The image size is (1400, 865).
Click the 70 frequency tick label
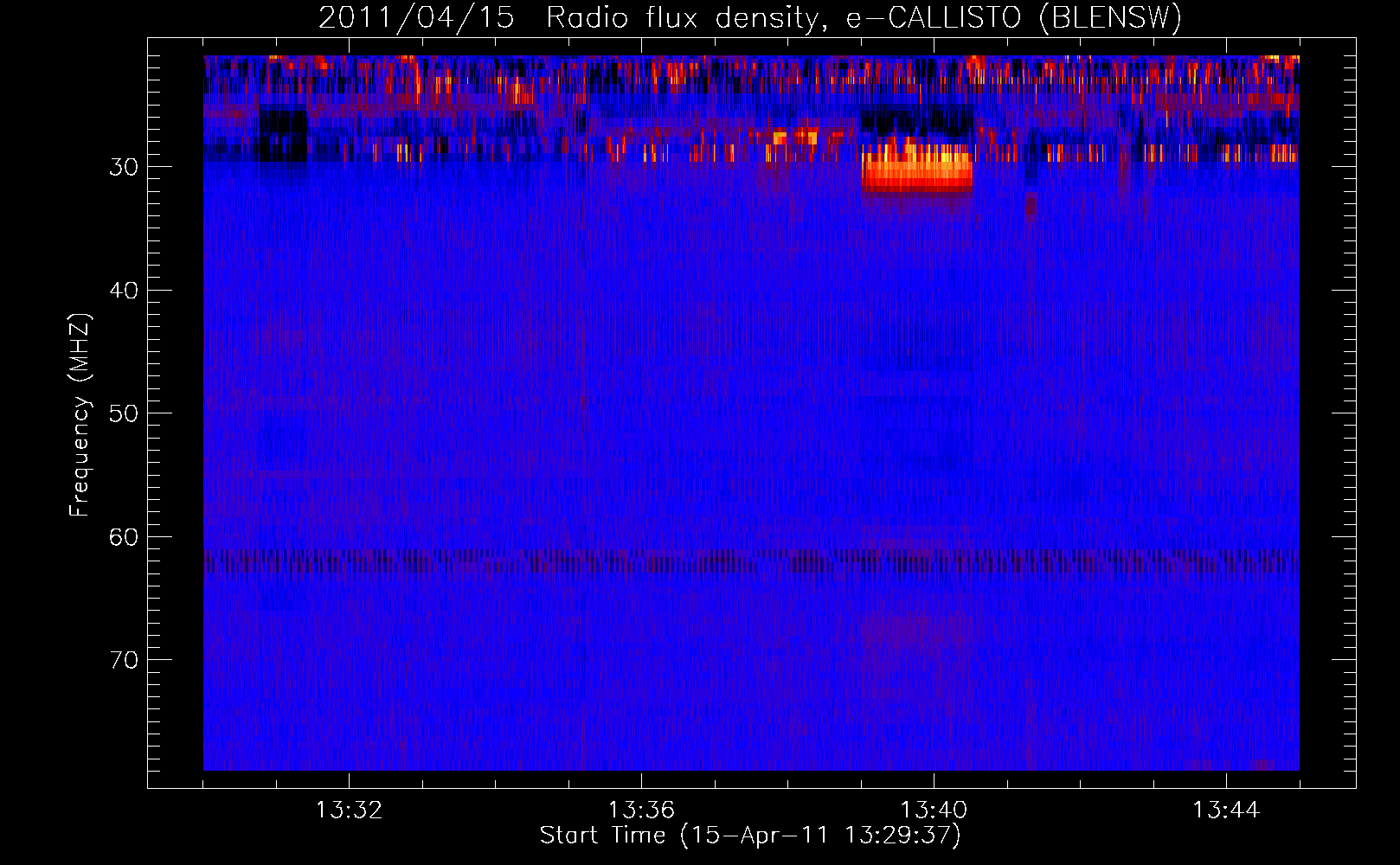click(x=124, y=660)
